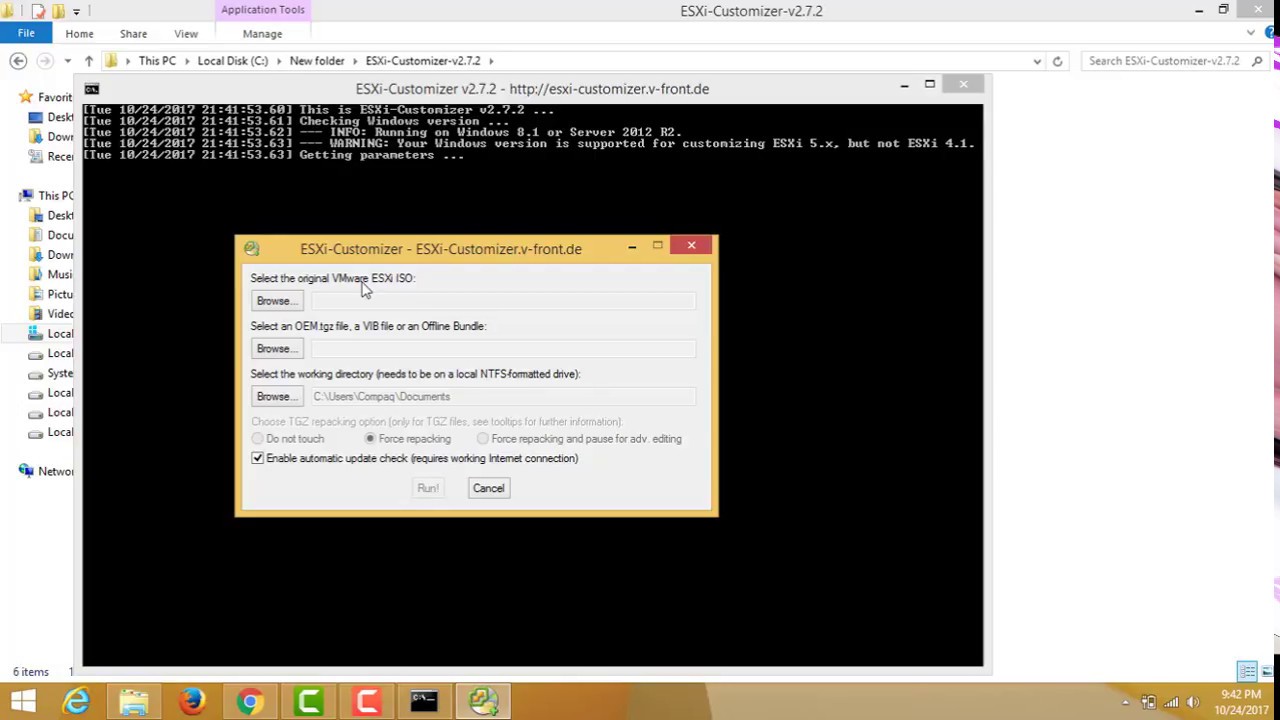Open the Application Tools contextual tab
The height and width of the screenshot is (720, 1280).
coord(263,10)
